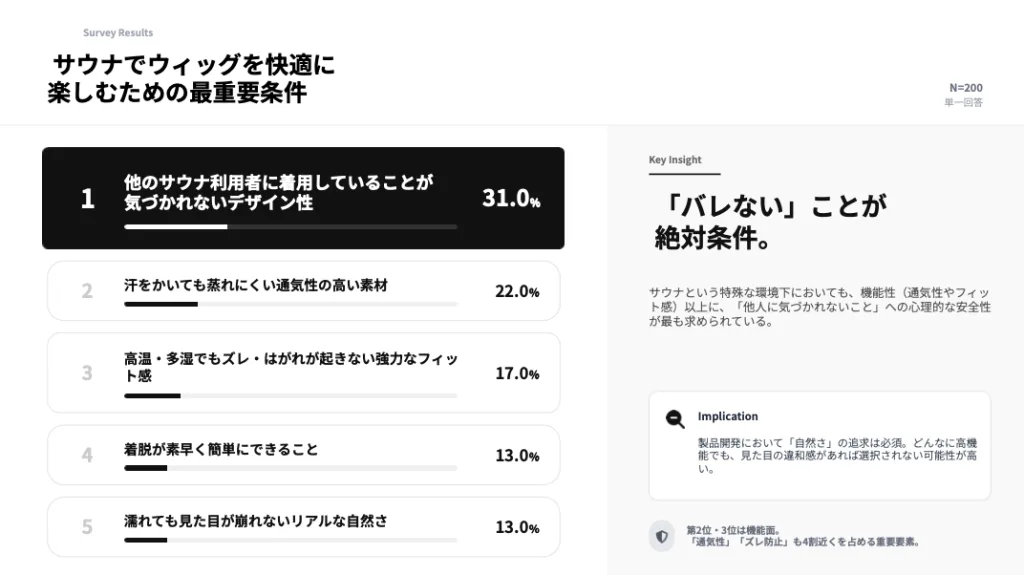
Task: Click the 31.0% value text
Action: (x=511, y=198)
